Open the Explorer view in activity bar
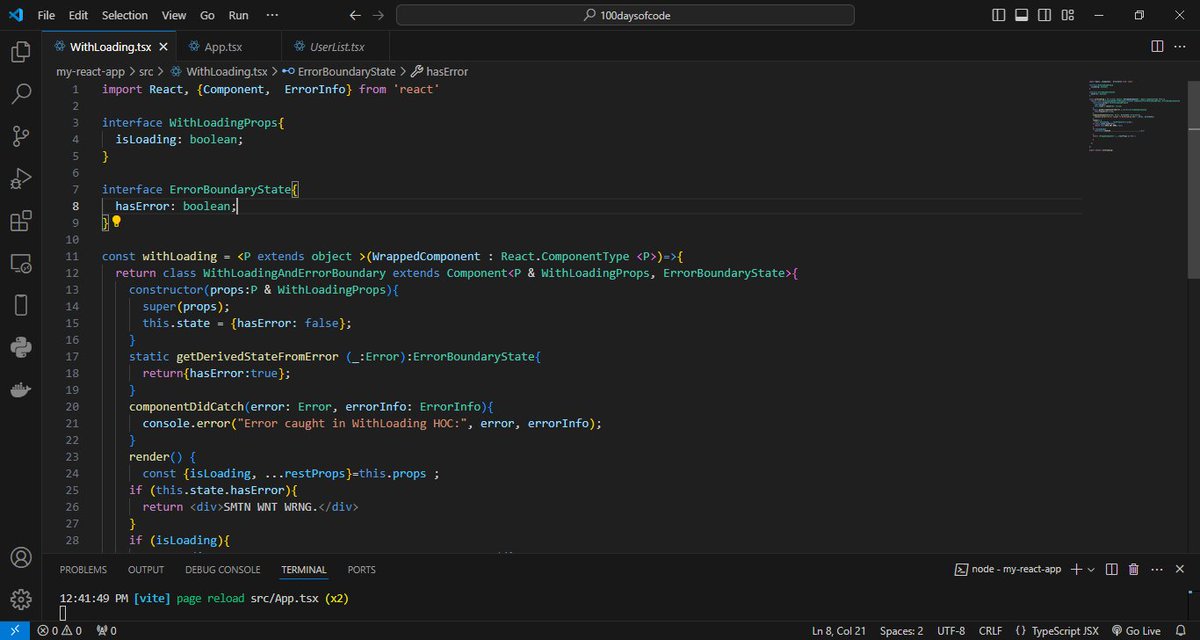This screenshot has height=640, width=1200. coord(20,52)
